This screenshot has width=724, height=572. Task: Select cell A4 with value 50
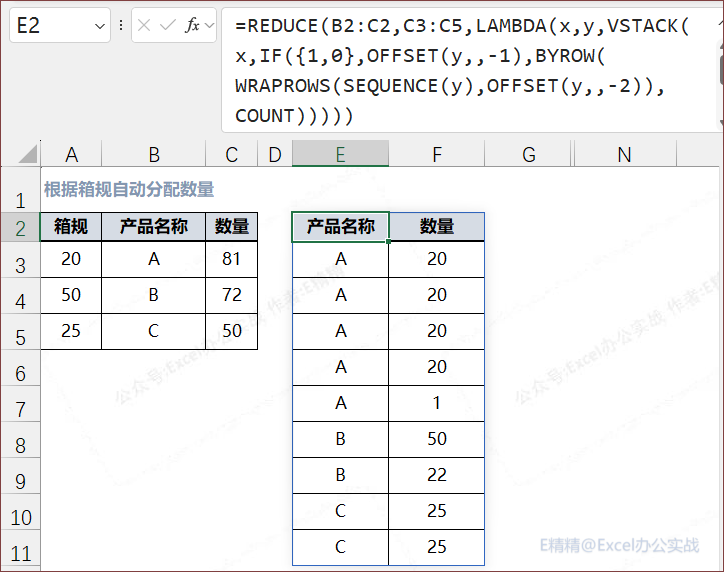(x=71, y=295)
